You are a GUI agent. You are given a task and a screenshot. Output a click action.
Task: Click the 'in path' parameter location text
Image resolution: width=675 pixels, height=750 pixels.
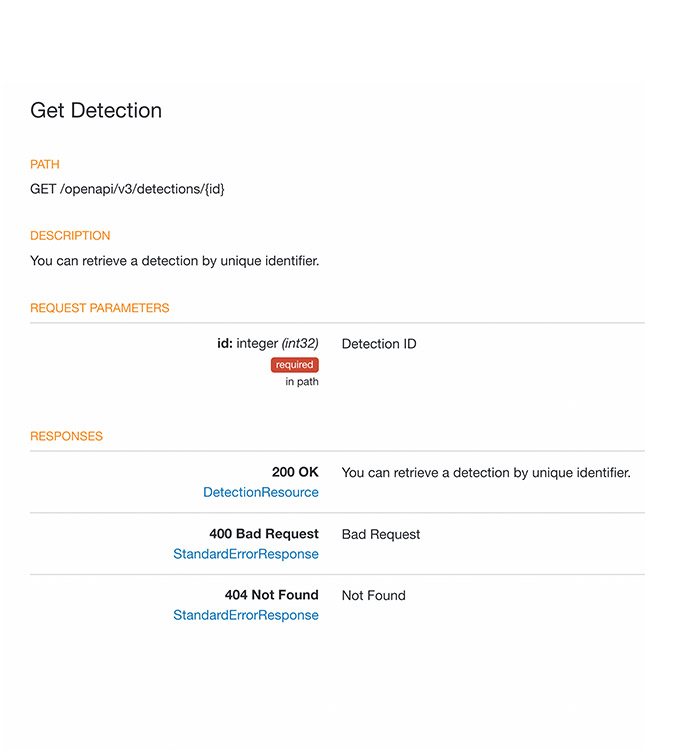[302, 382]
